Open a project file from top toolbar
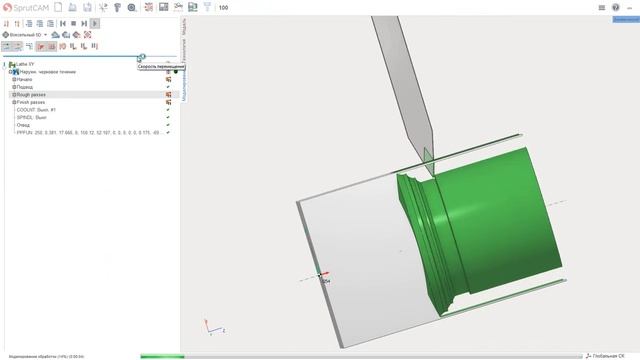Viewport: 640px width, 360px height. [73, 7]
